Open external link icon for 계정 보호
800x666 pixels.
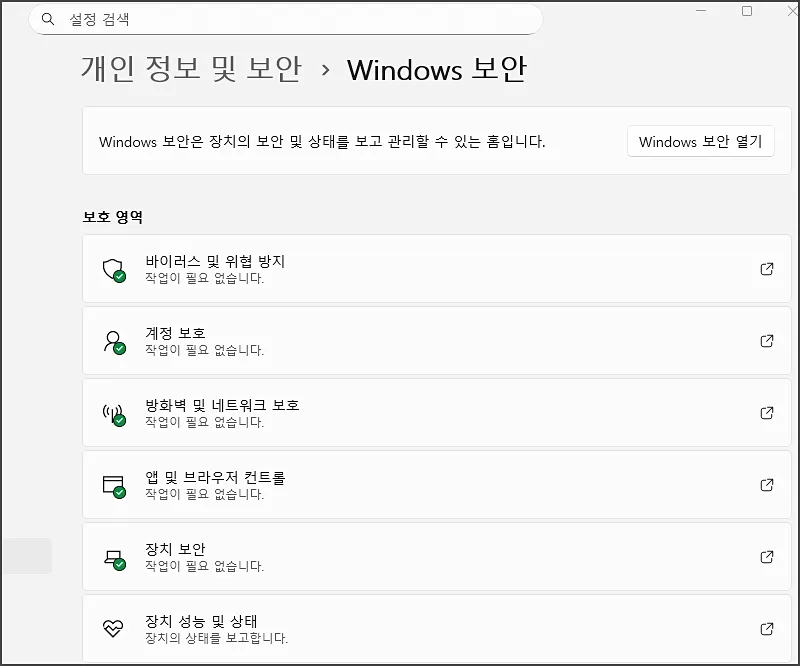(767, 341)
